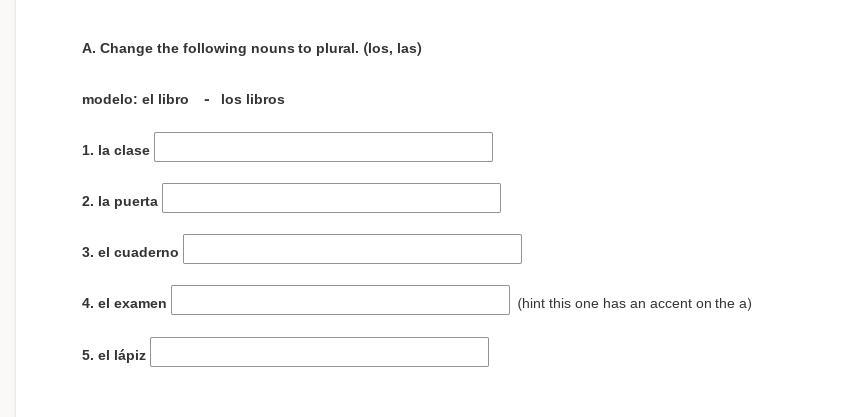The image size is (846, 417).
Task: Click the dash between libro and los libros
Action: [207, 100]
